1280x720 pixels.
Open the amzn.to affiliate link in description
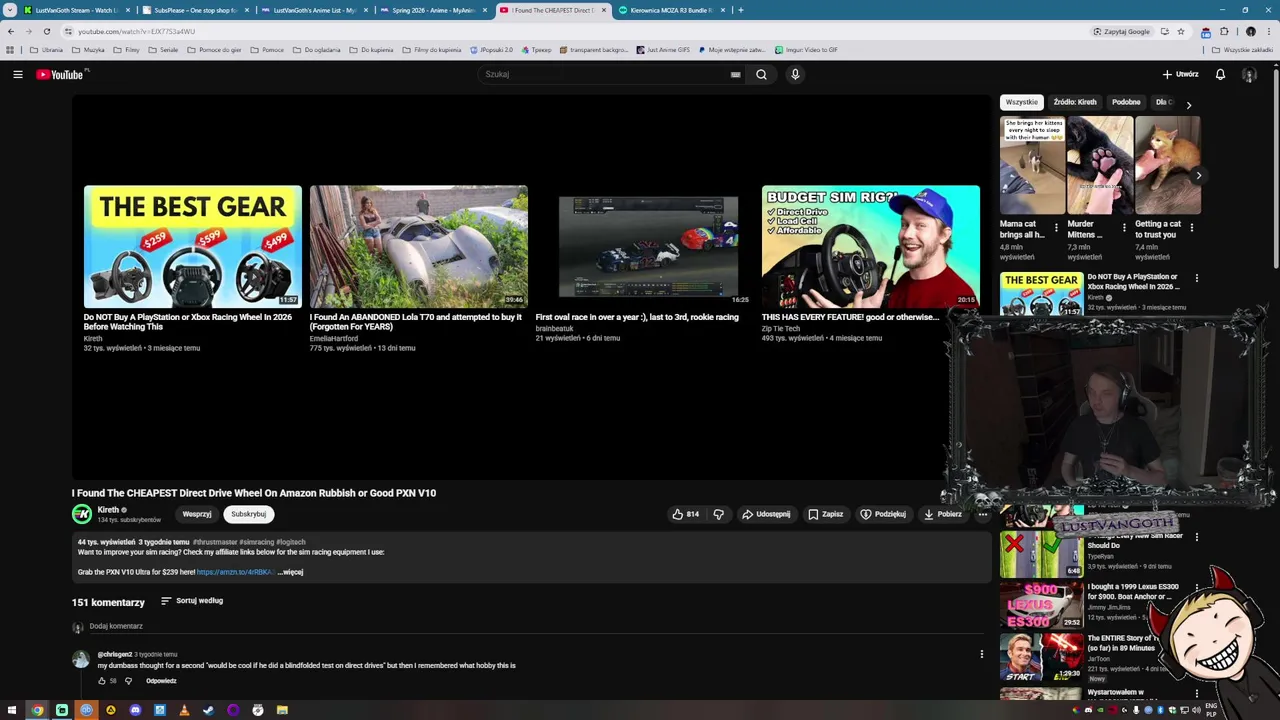235,572
